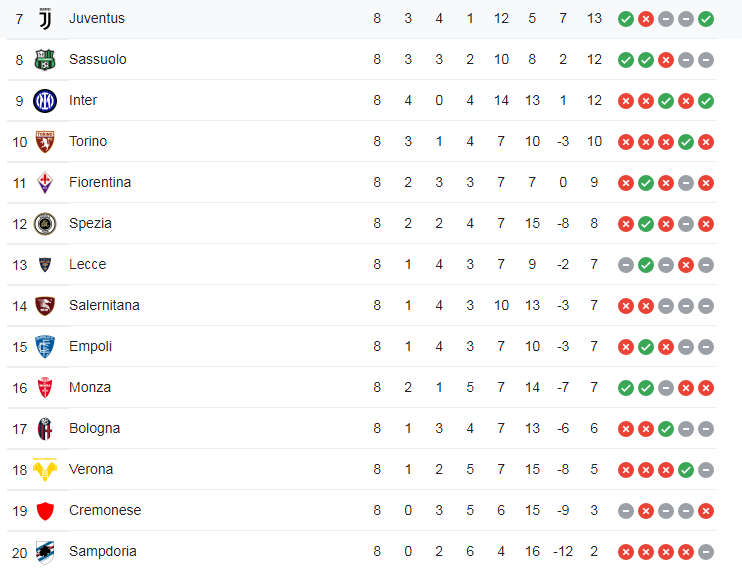This screenshot has height=579, width=742.
Task: Open the Spezia team link
Action: (x=90, y=223)
